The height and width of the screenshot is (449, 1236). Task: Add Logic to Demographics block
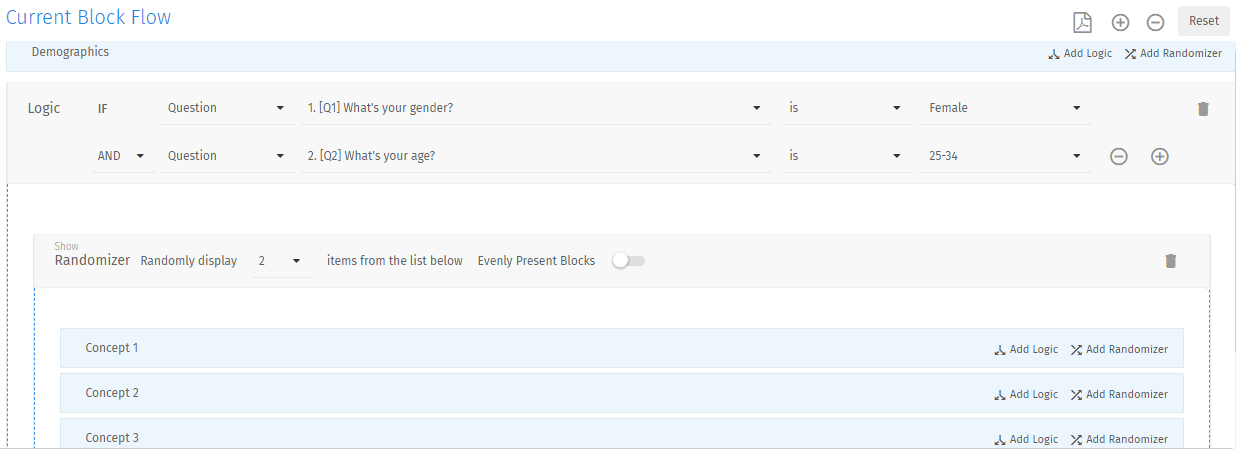1080,54
